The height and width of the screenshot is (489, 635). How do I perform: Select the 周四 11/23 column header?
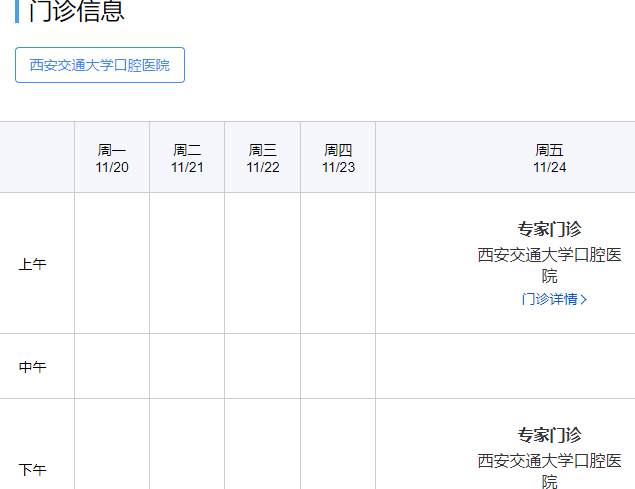[x=338, y=158]
